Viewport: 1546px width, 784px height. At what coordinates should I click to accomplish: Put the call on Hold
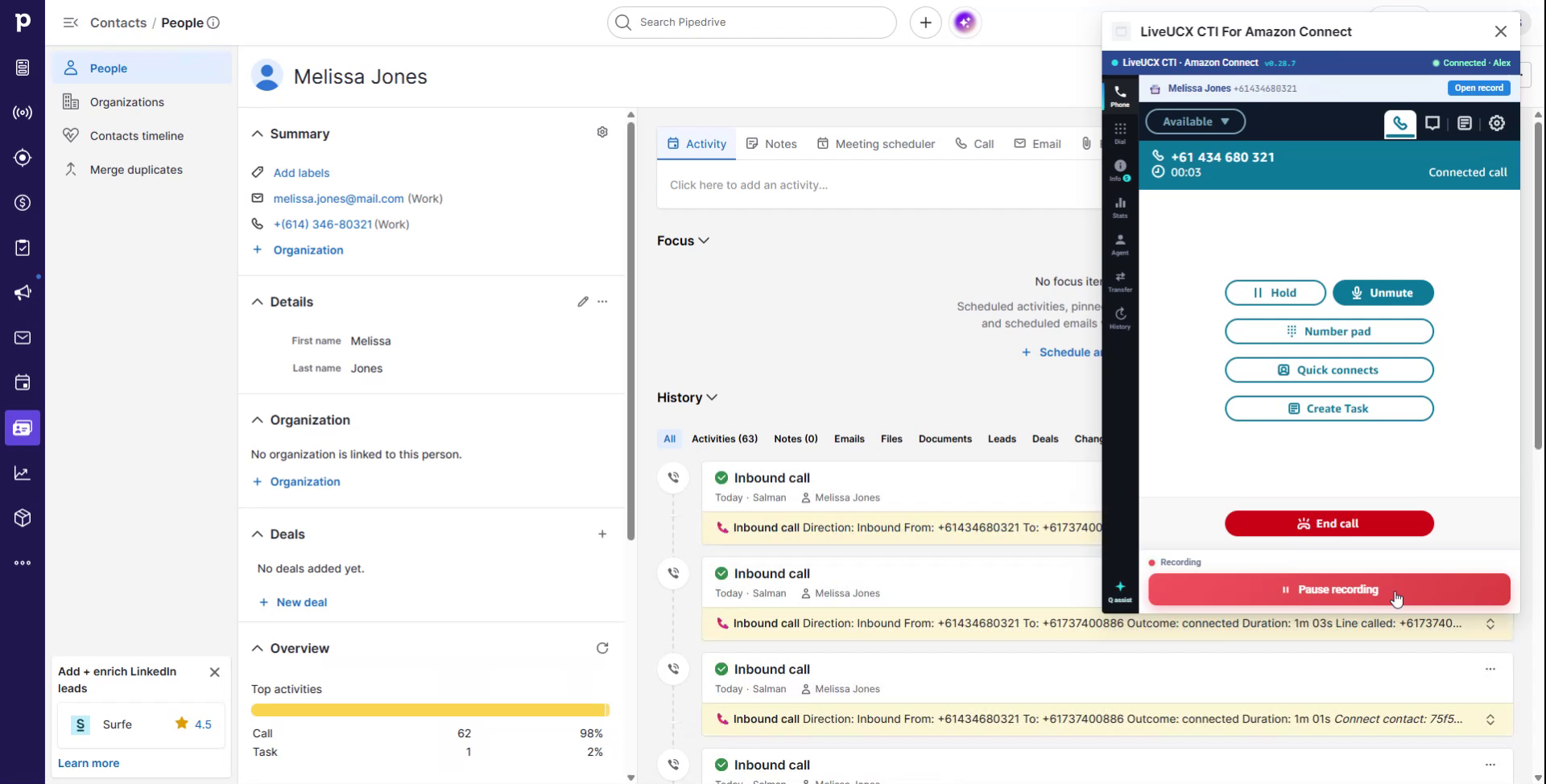pyautogui.click(x=1275, y=293)
